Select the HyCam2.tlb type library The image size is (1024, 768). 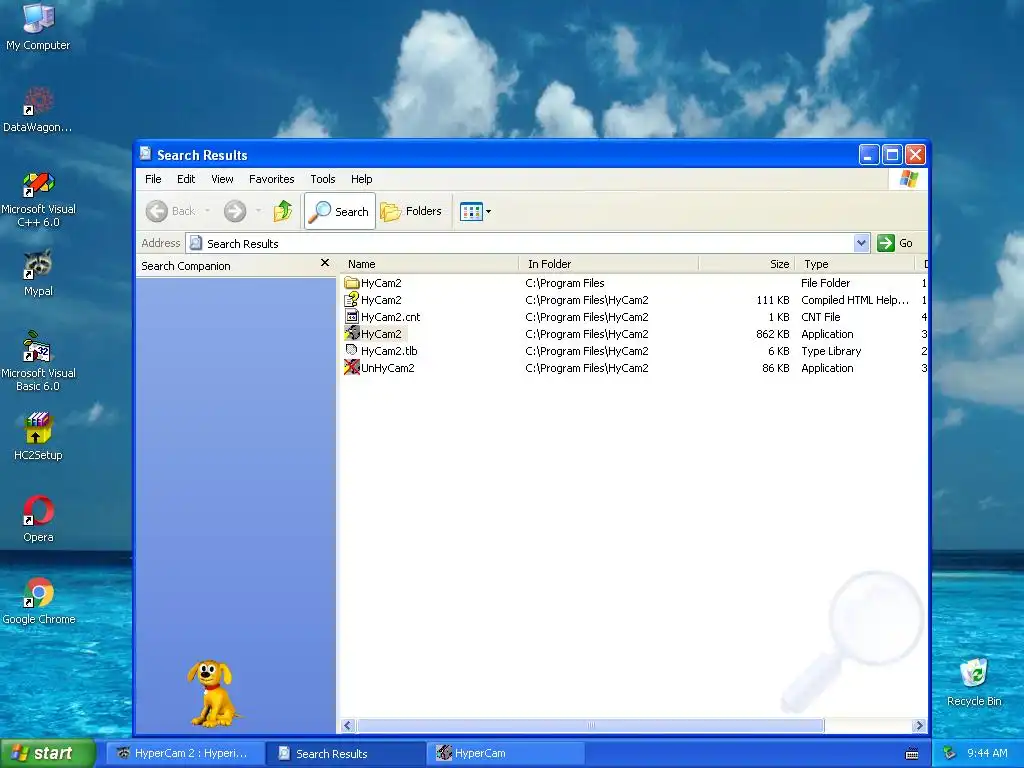[381, 351]
